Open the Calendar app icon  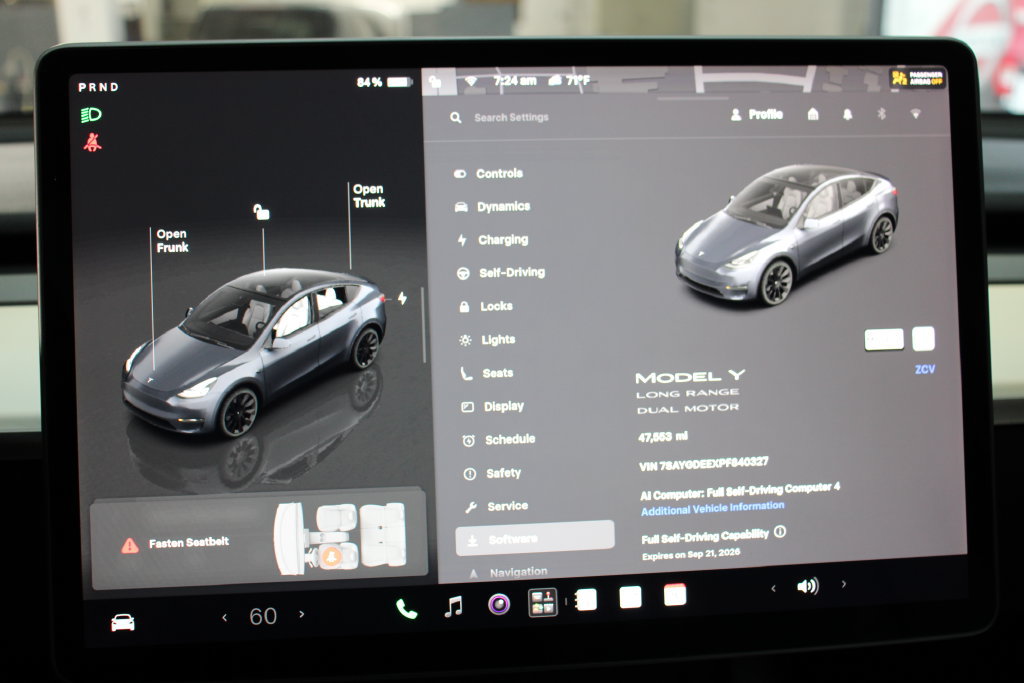(x=675, y=595)
